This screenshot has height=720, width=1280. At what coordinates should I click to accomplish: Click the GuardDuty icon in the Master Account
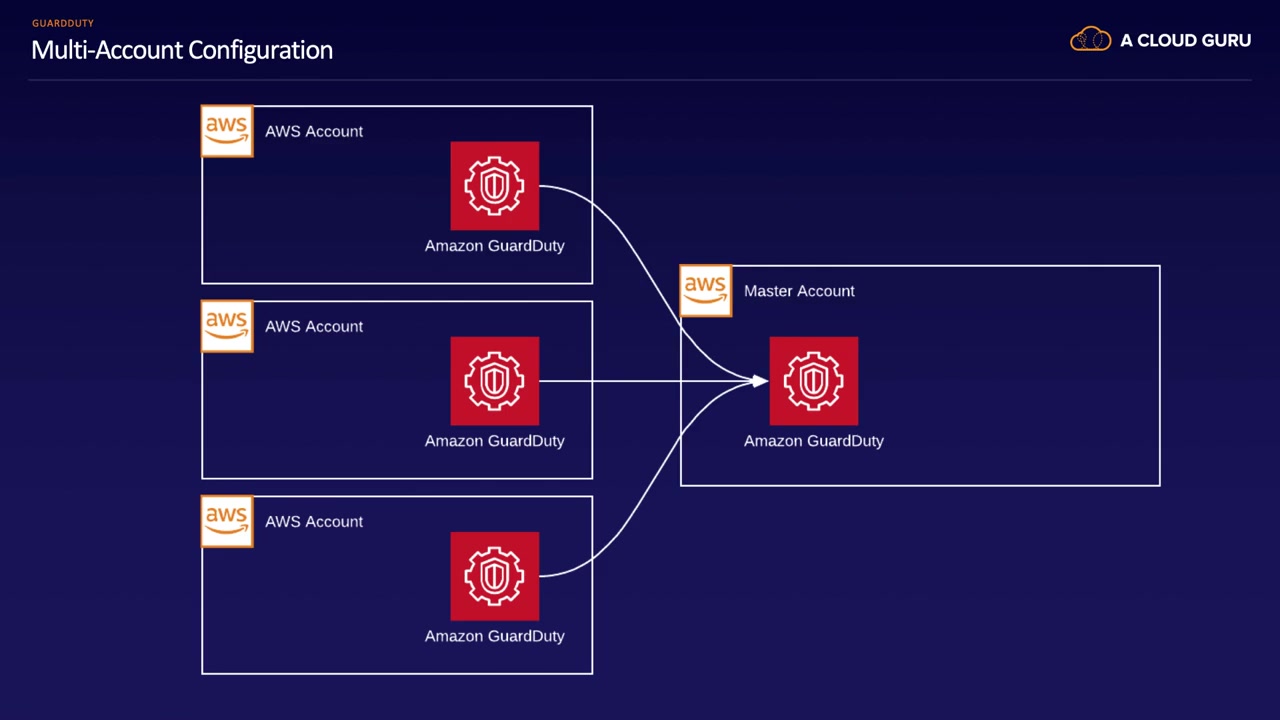click(x=814, y=381)
